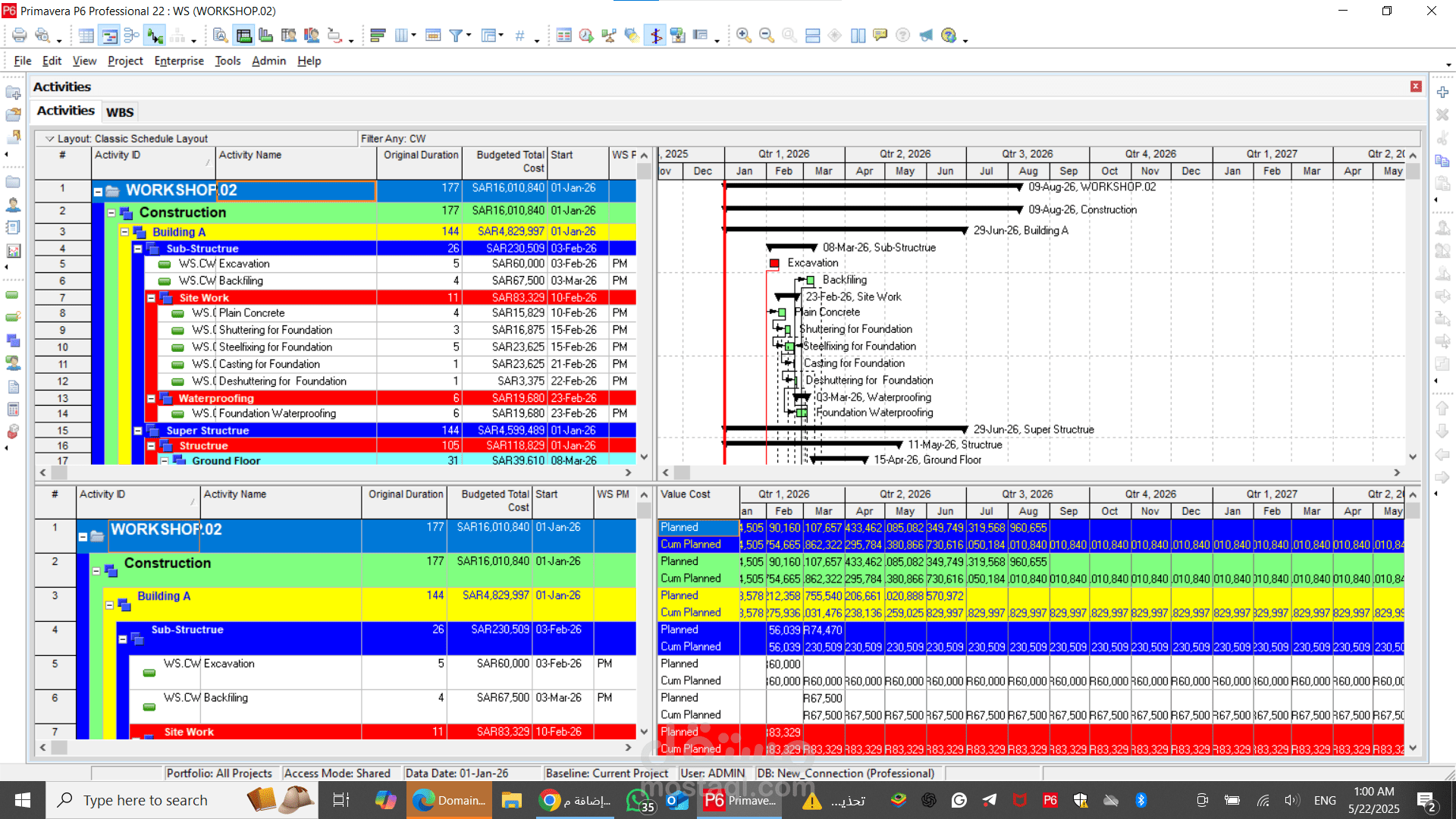Open the Layout: Classic Schedule Layout dropdown
The width and height of the screenshot is (1456, 819).
coord(127,139)
